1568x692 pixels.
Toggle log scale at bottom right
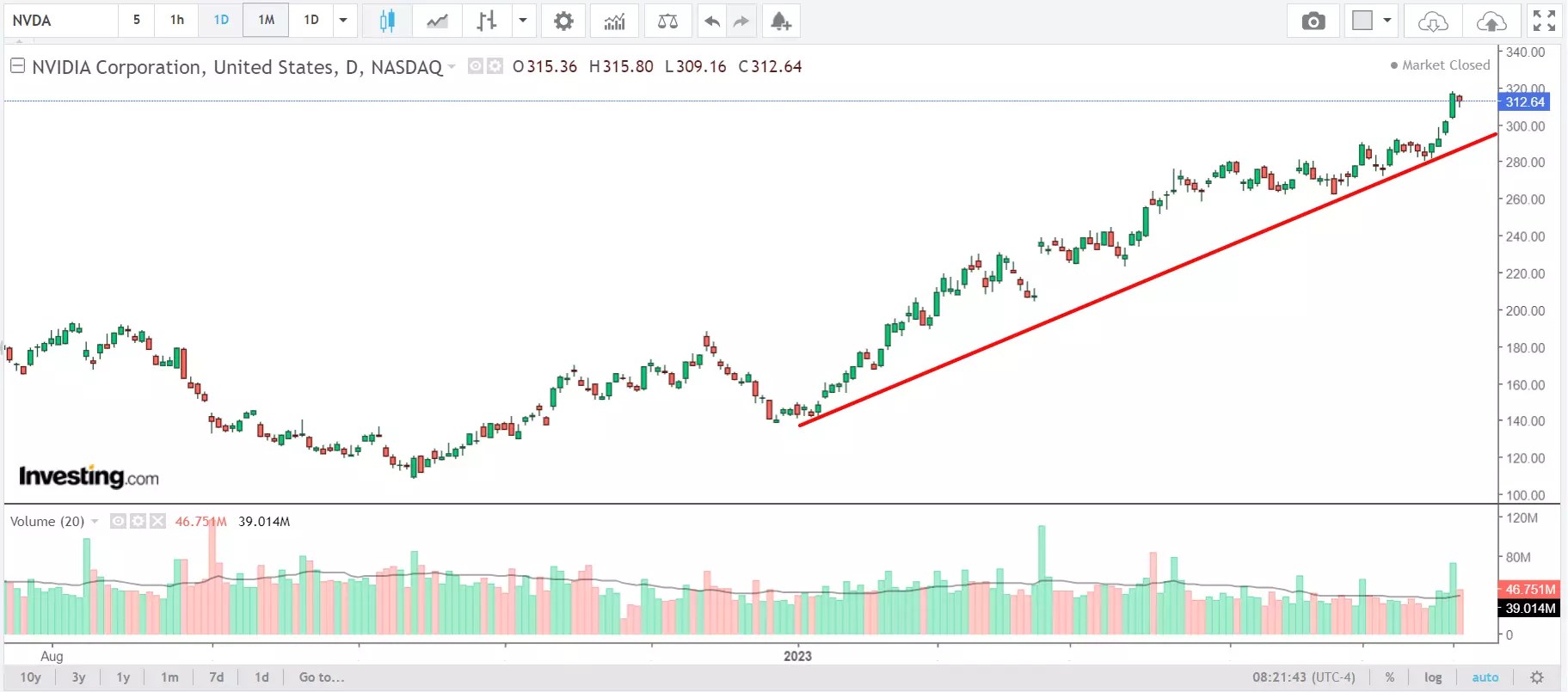(x=1433, y=677)
